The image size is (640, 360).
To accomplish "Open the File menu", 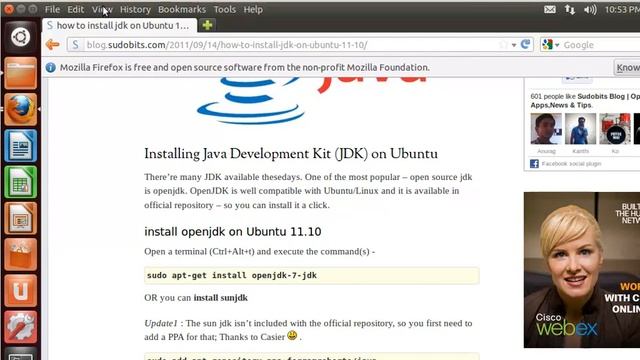I will click(x=52, y=9).
